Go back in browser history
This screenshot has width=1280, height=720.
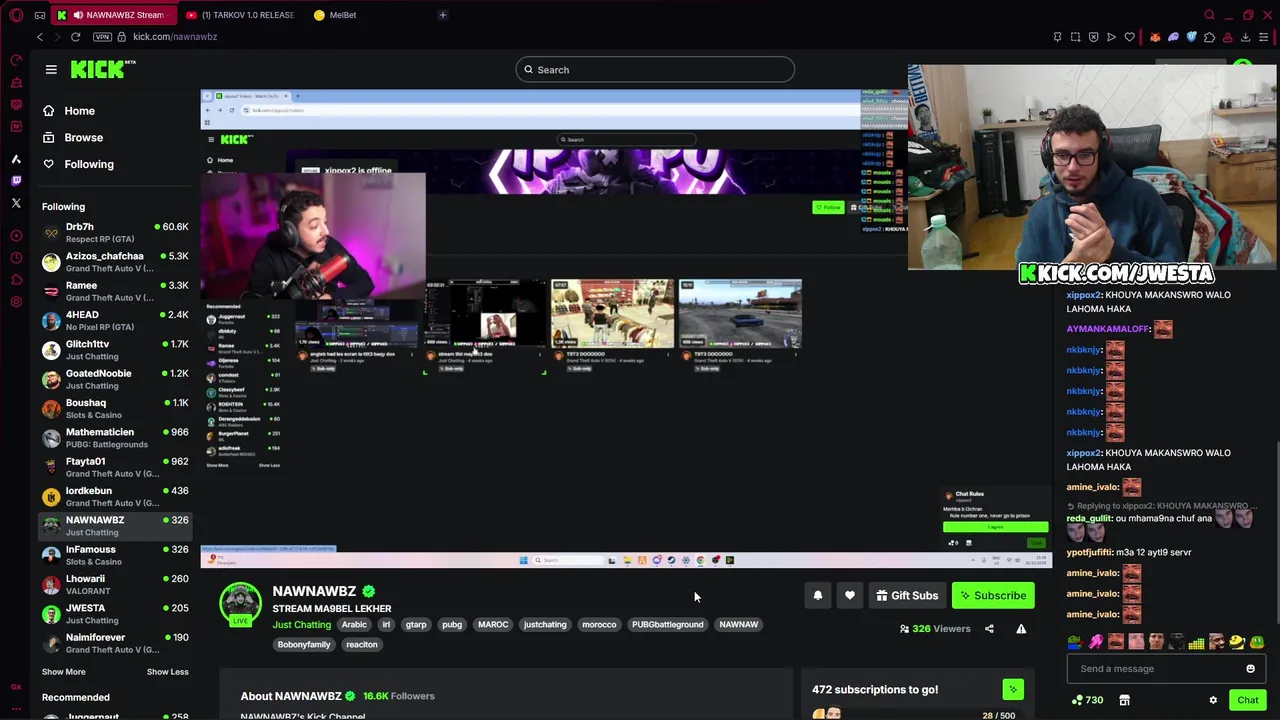(x=40, y=37)
